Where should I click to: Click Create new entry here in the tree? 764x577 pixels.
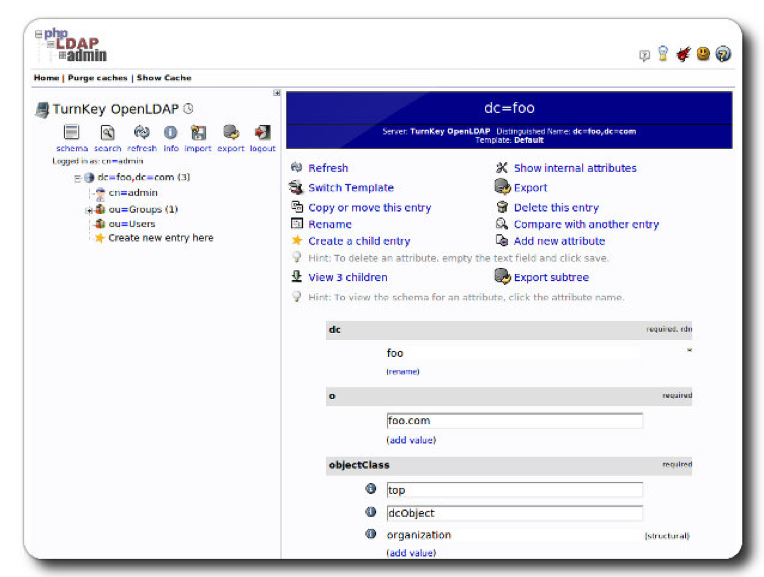(x=161, y=238)
